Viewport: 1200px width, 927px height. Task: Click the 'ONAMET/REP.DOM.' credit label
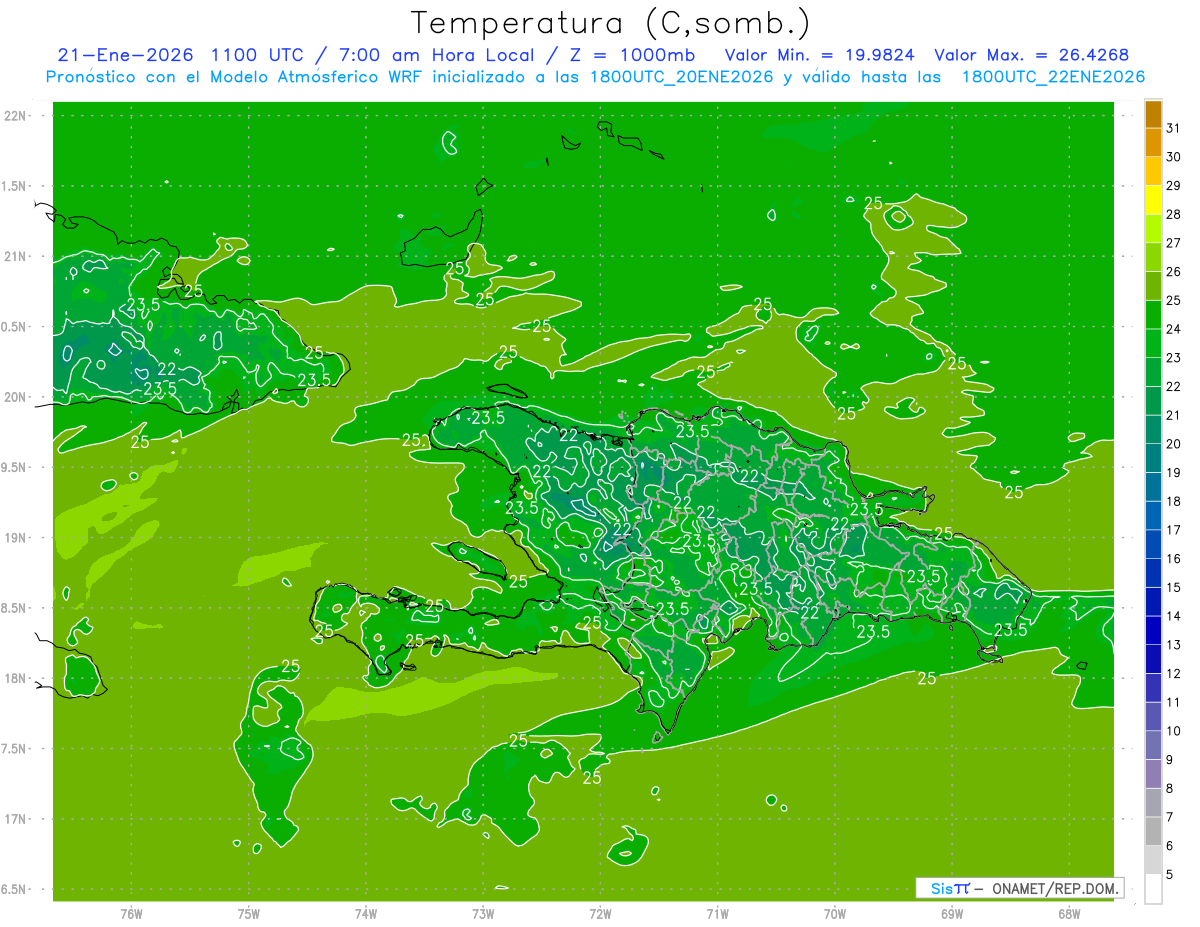[1054, 888]
